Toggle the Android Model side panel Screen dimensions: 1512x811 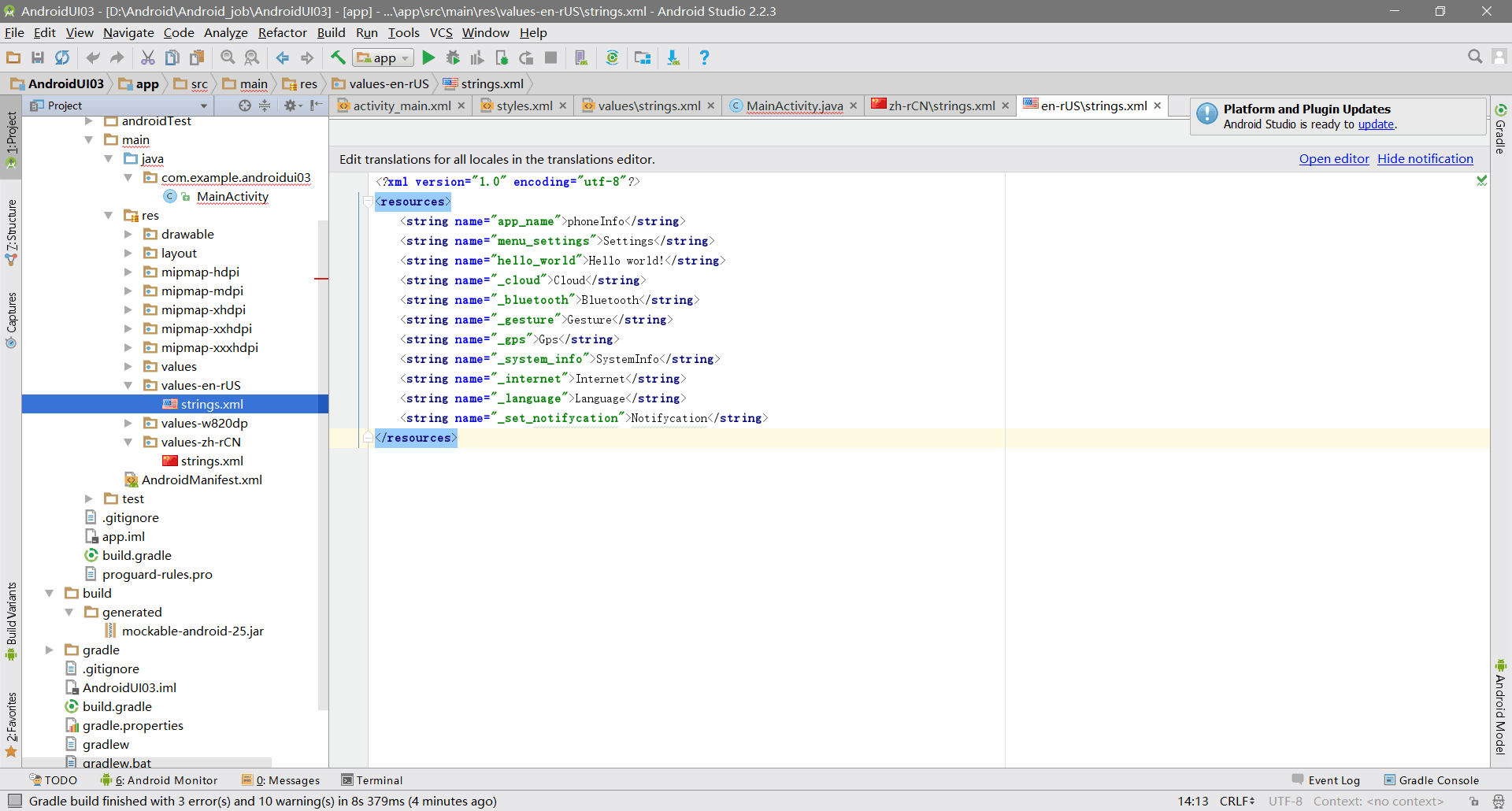(x=1500, y=707)
